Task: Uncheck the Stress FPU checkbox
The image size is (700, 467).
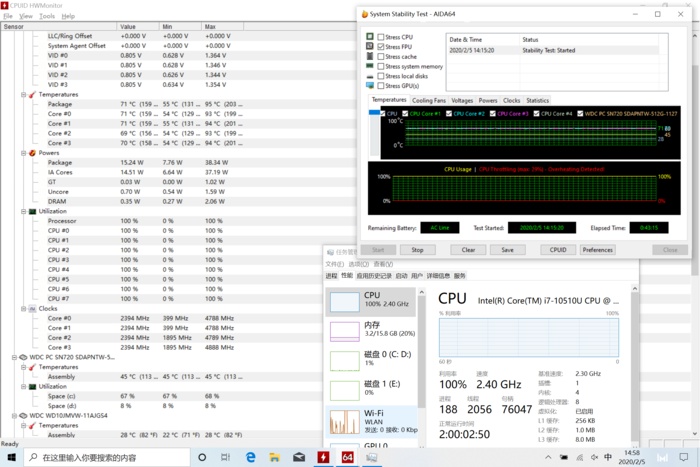Action: (381, 46)
